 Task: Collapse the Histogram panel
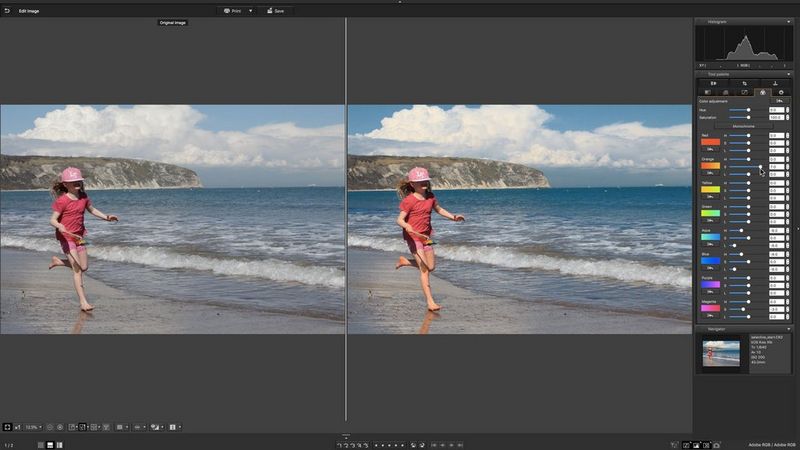pyautogui.click(x=788, y=21)
